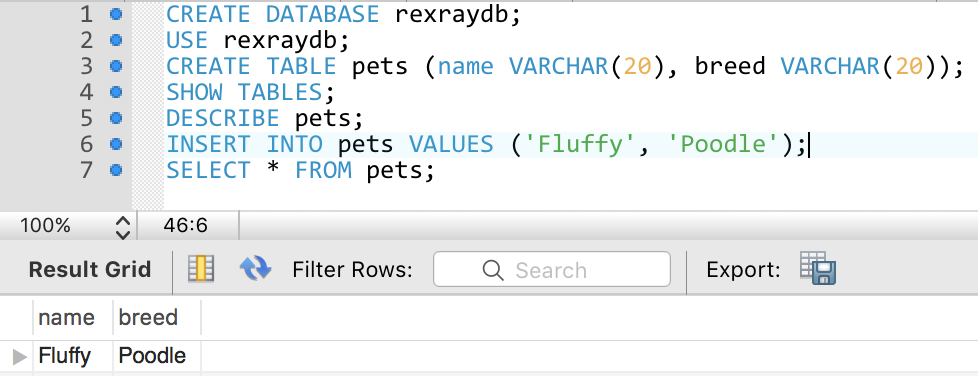Toggle breakpoint dot on line 6
This screenshot has height=376, width=978.
tap(115, 144)
